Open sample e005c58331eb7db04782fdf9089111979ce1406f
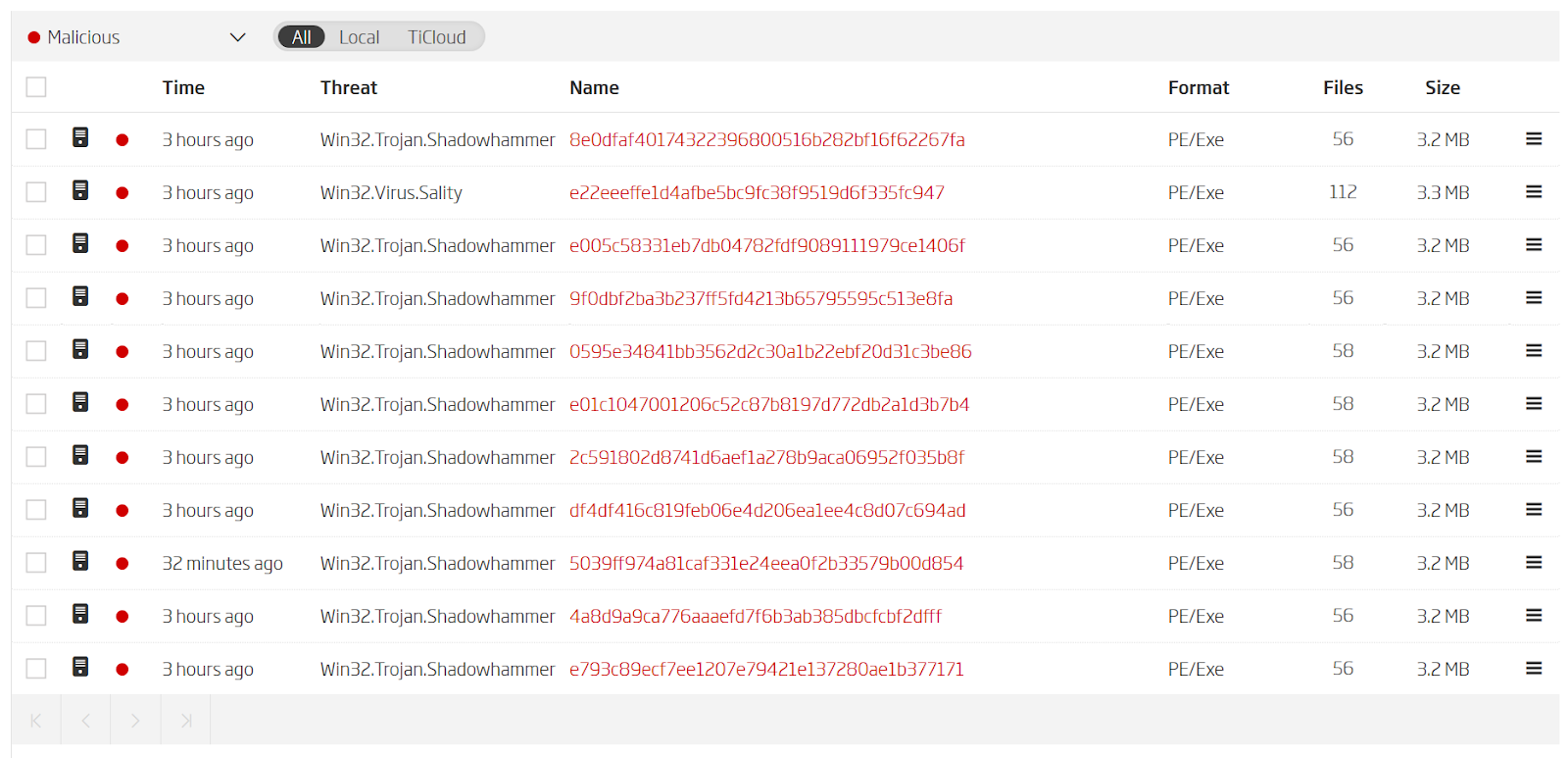 (767, 245)
